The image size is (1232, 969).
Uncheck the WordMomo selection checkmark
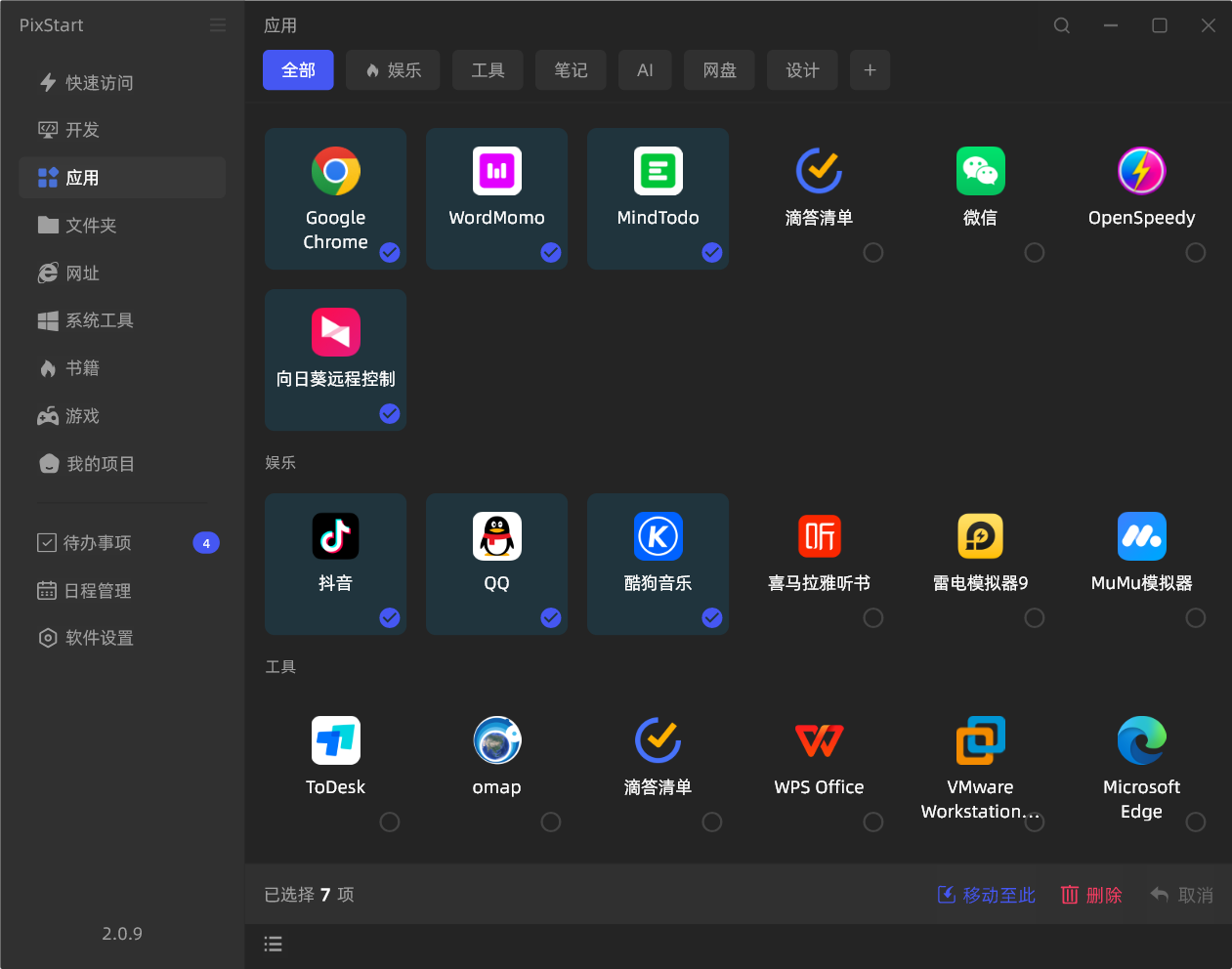[551, 253]
